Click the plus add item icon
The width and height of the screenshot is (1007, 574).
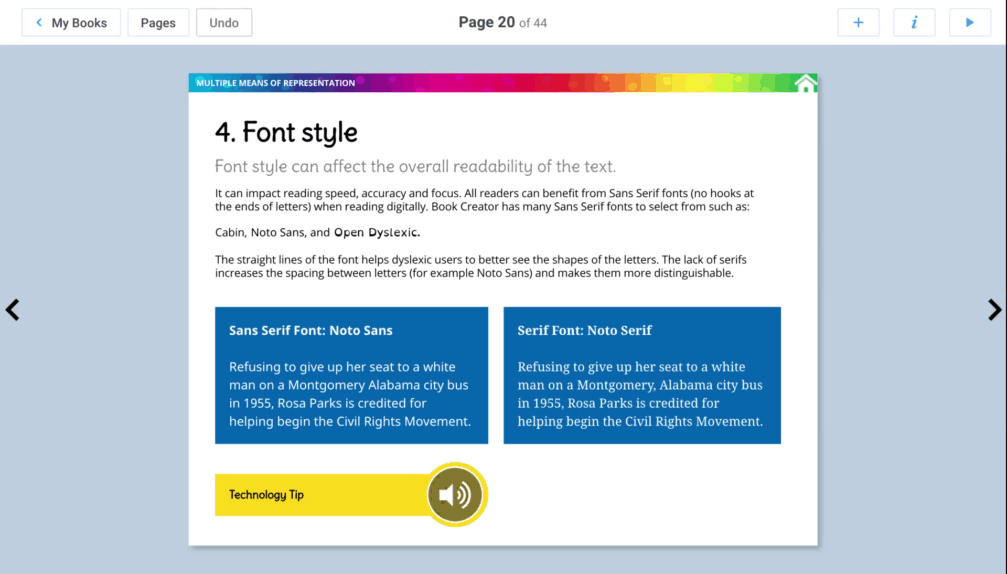(x=858, y=23)
